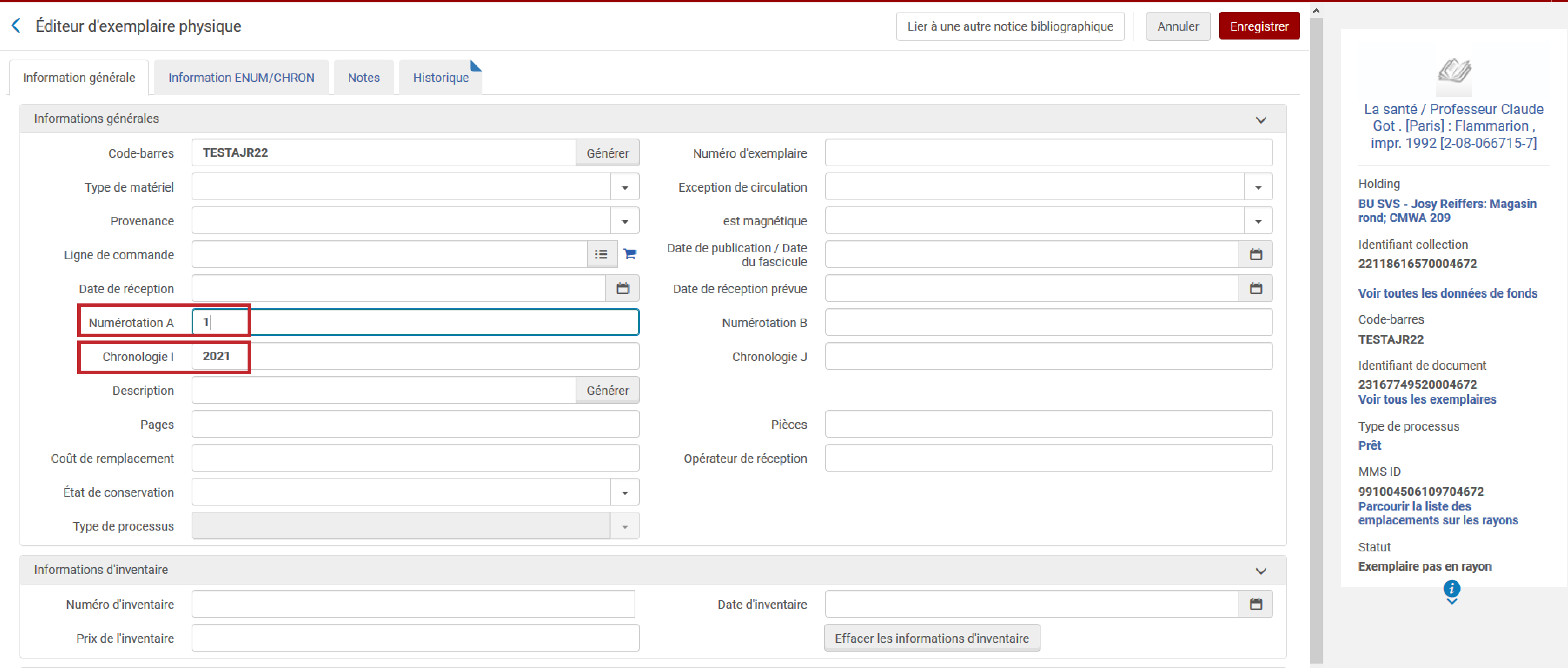The height and width of the screenshot is (668, 1568).
Task: Click the blue info icon in side panel
Action: 1451,588
